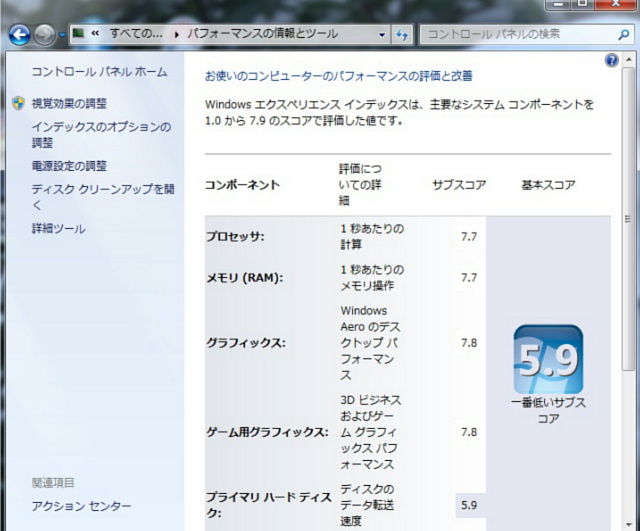The width and height of the screenshot is (640, 531).
Task: Click the コンポーネント column header
Action: 242,185
